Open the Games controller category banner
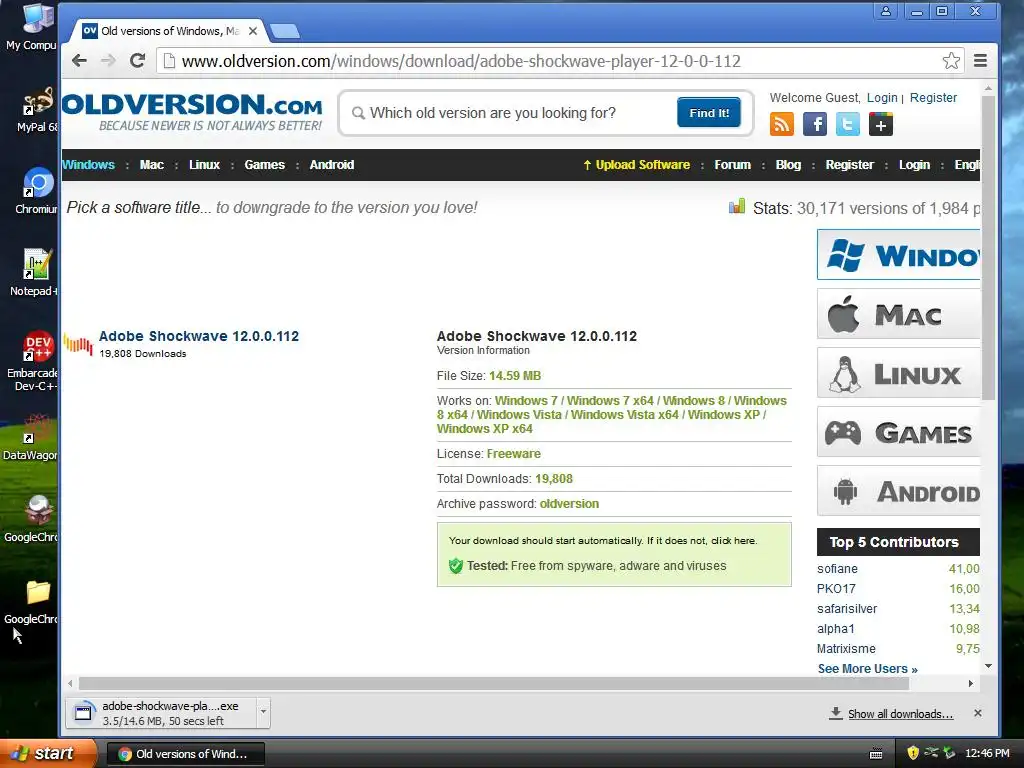1024x768 pixels. coord(899,432)
